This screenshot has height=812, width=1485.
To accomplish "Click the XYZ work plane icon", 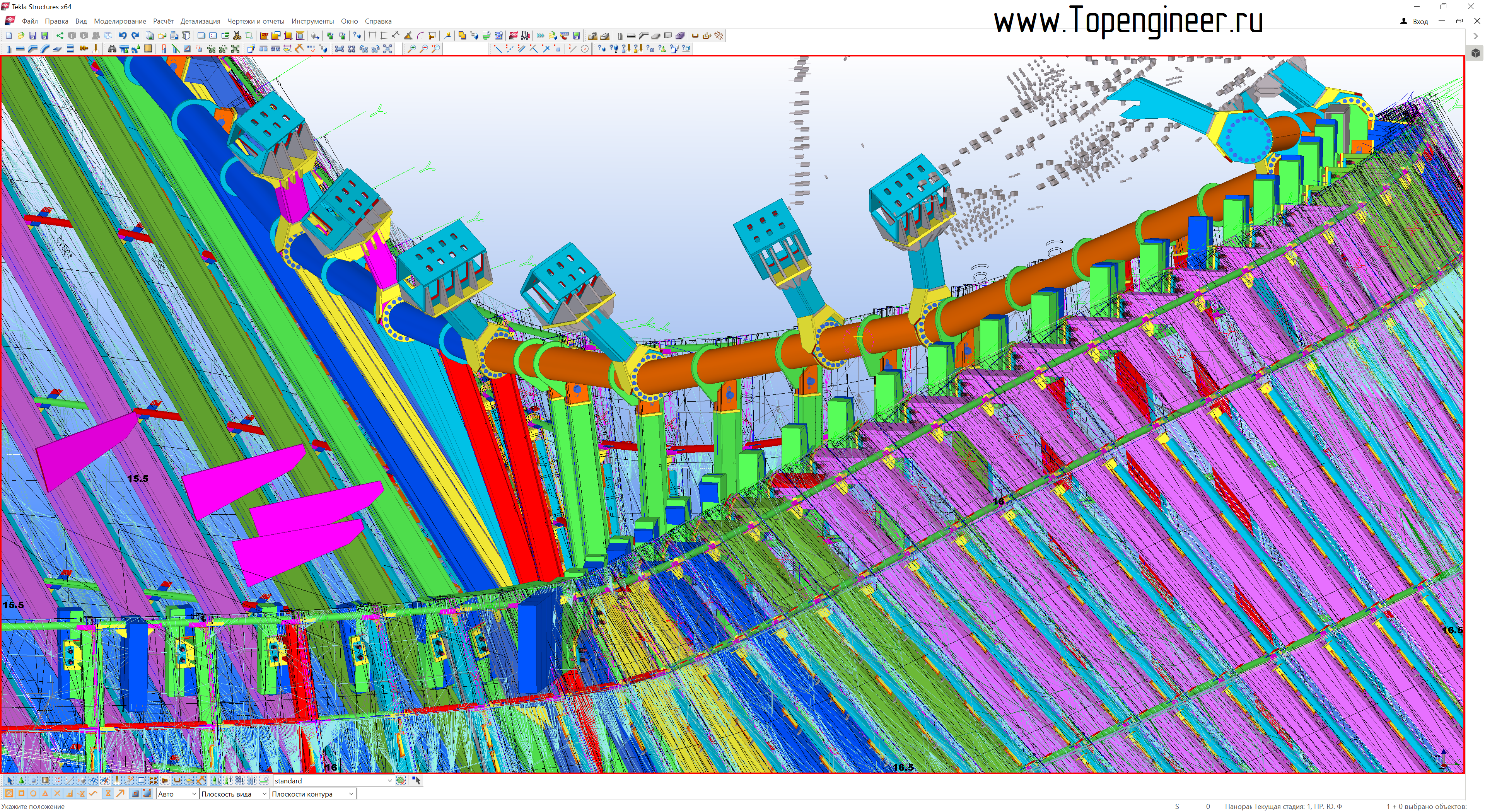I will pyautogui.click(x=264, y=36).
